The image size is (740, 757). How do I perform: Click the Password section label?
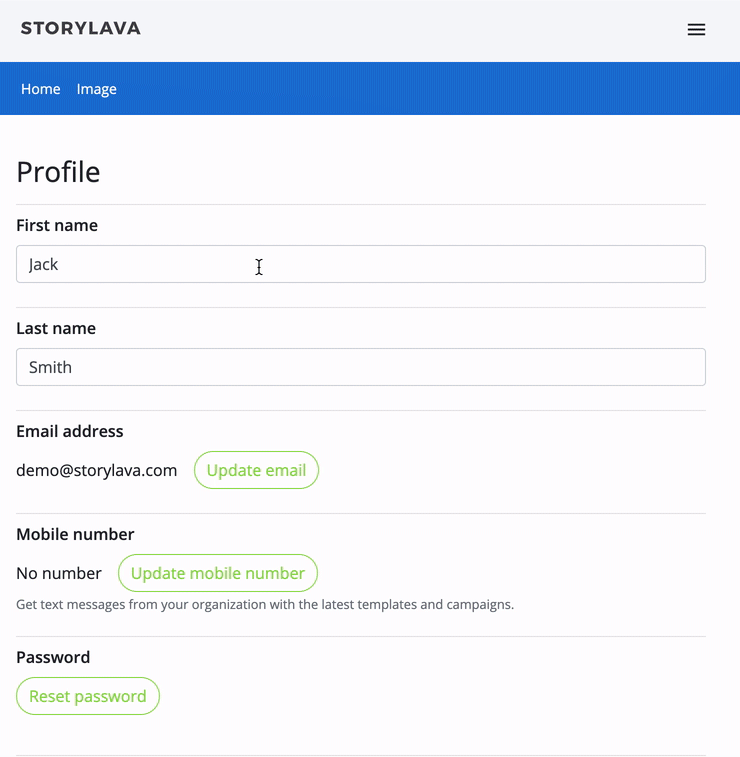pos(53,657)
